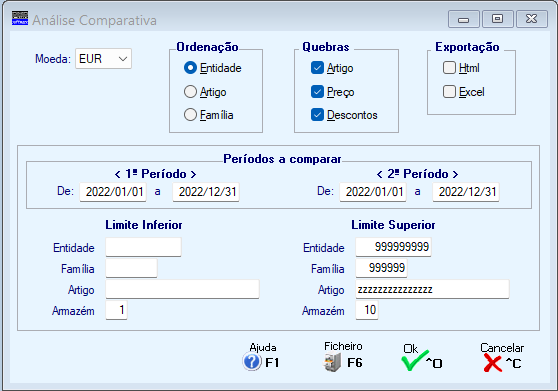Viewport: 558px width, 391px height.
Task: Uncheck the Artigo breaks checkbox
Action: point(317,68)
